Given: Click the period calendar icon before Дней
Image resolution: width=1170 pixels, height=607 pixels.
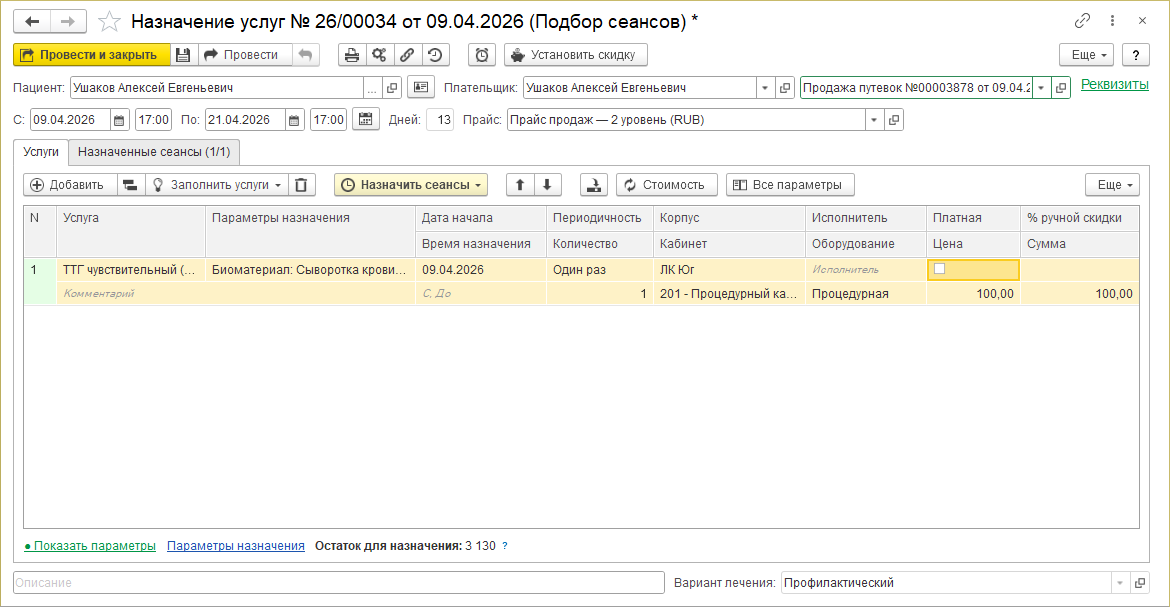Looking at the screenshot, I should pyautogui.click(x=366, y=119).
